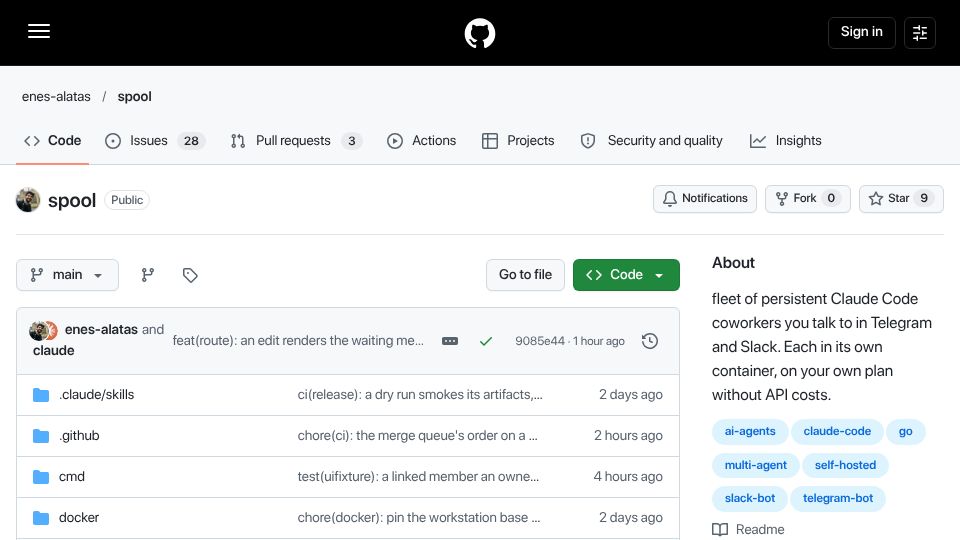The image size is (960, 540).
Task: Open the main branch dropdown
Action: [x=67, y=275]
